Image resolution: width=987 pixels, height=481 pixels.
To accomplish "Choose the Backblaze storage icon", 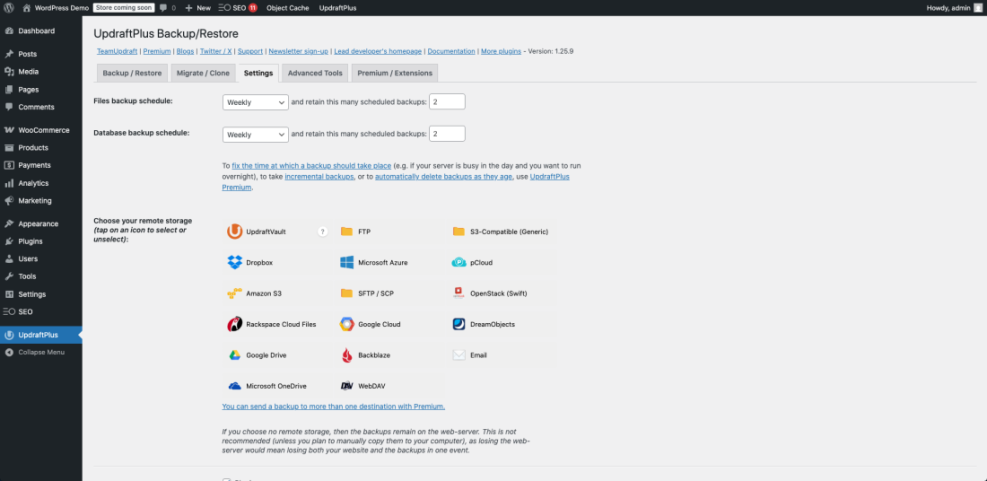I will click(x=346, y=355).
